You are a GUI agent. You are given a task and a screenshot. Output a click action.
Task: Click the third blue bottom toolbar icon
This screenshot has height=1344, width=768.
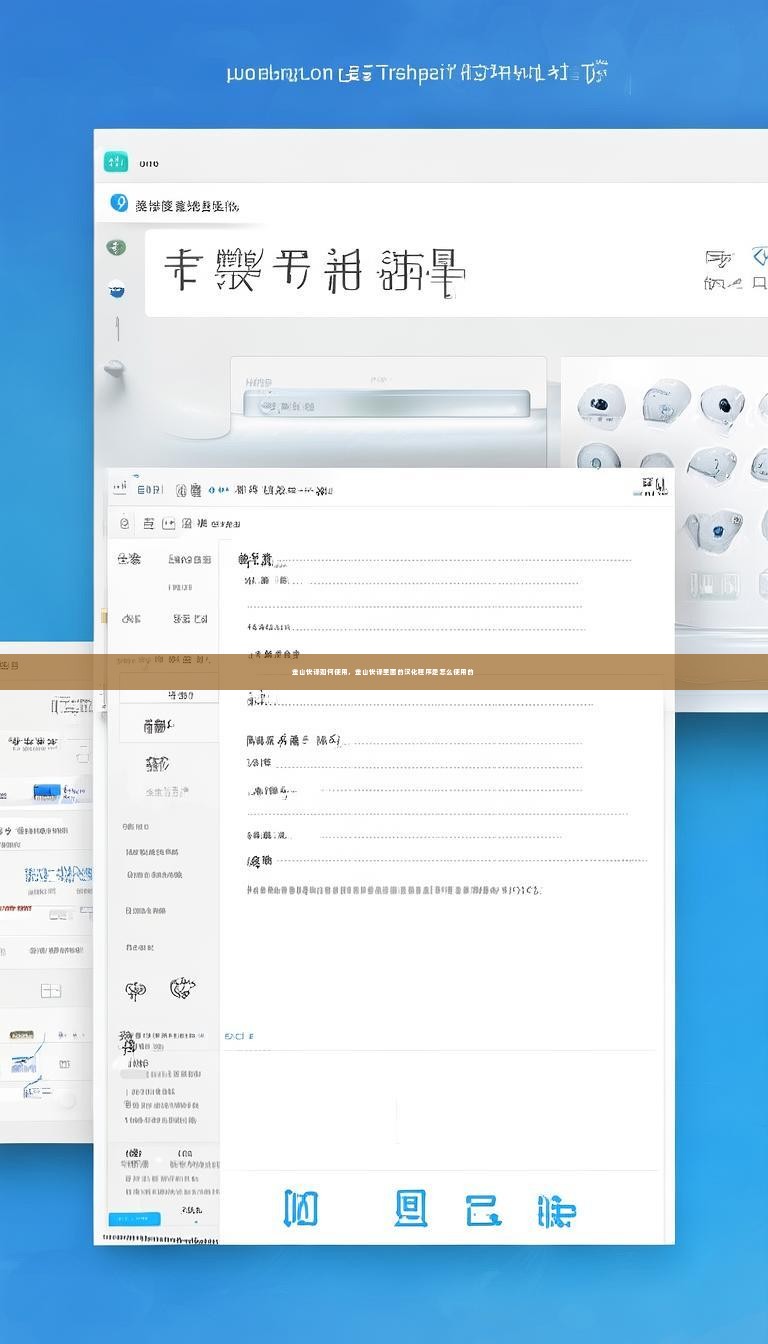pyautogui.click(x=482, y=1210)
